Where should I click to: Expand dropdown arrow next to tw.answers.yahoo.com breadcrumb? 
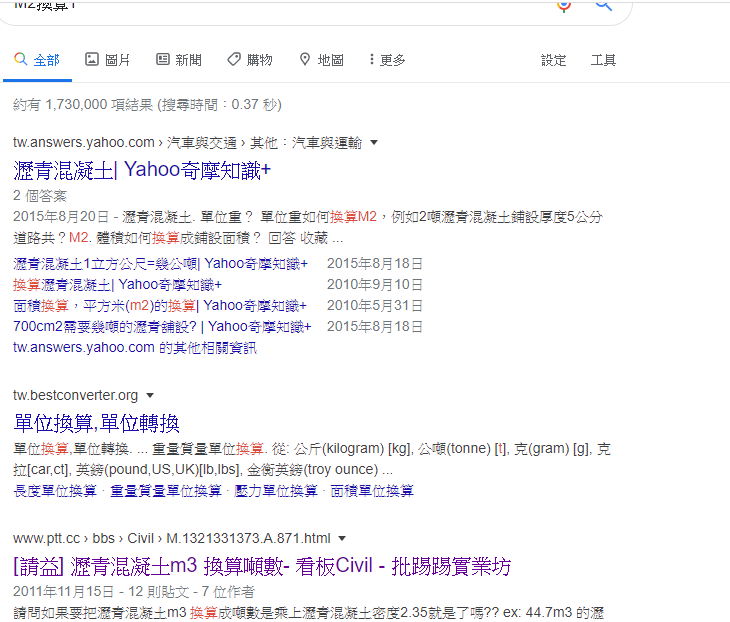pyautogui.click(x=374, y=142)
